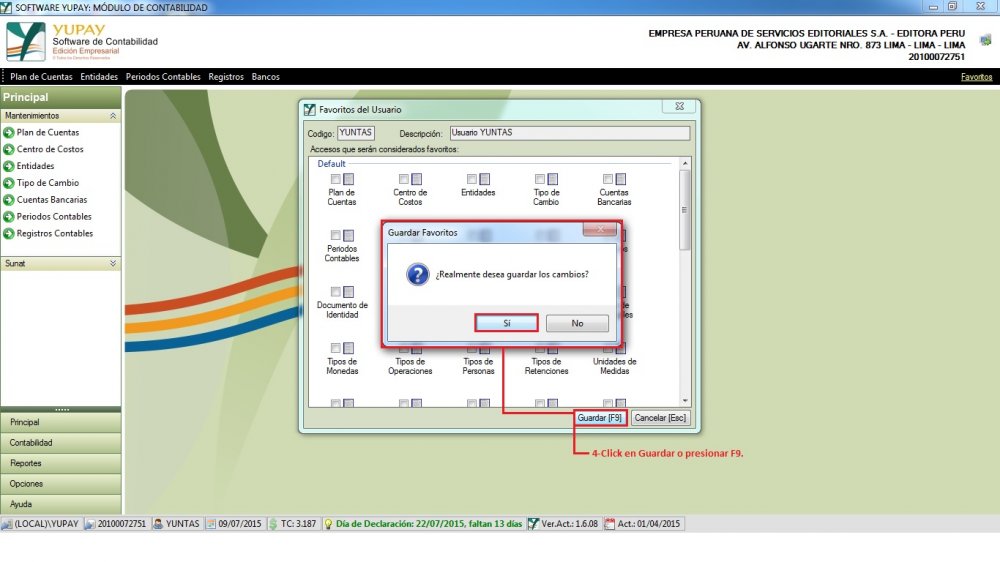Screen dimensions: 1000x562
Task: Click the Centro de Costos favorite item icon
Action: pyautogui.click(x=416, y=179)
